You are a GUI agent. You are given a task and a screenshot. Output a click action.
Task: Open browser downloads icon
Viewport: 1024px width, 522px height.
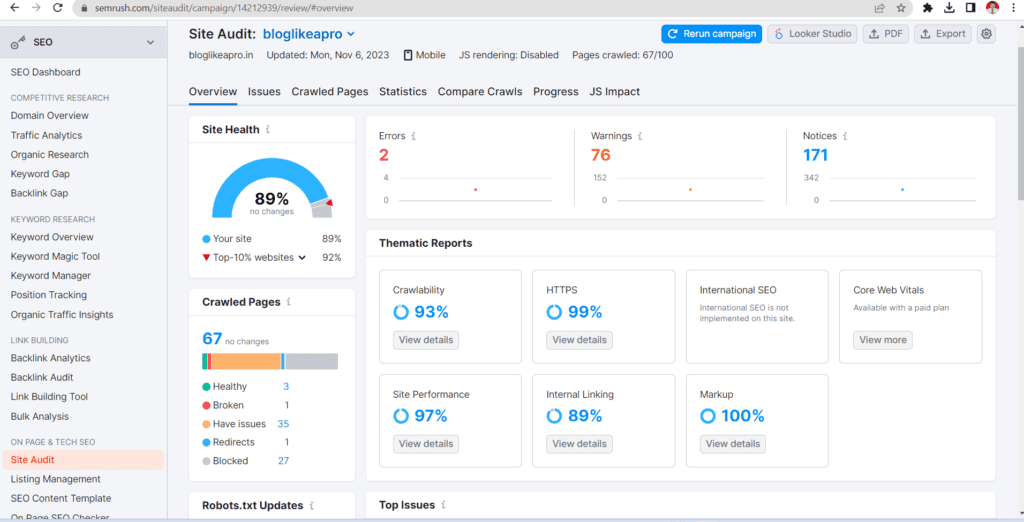click(949, 8)
